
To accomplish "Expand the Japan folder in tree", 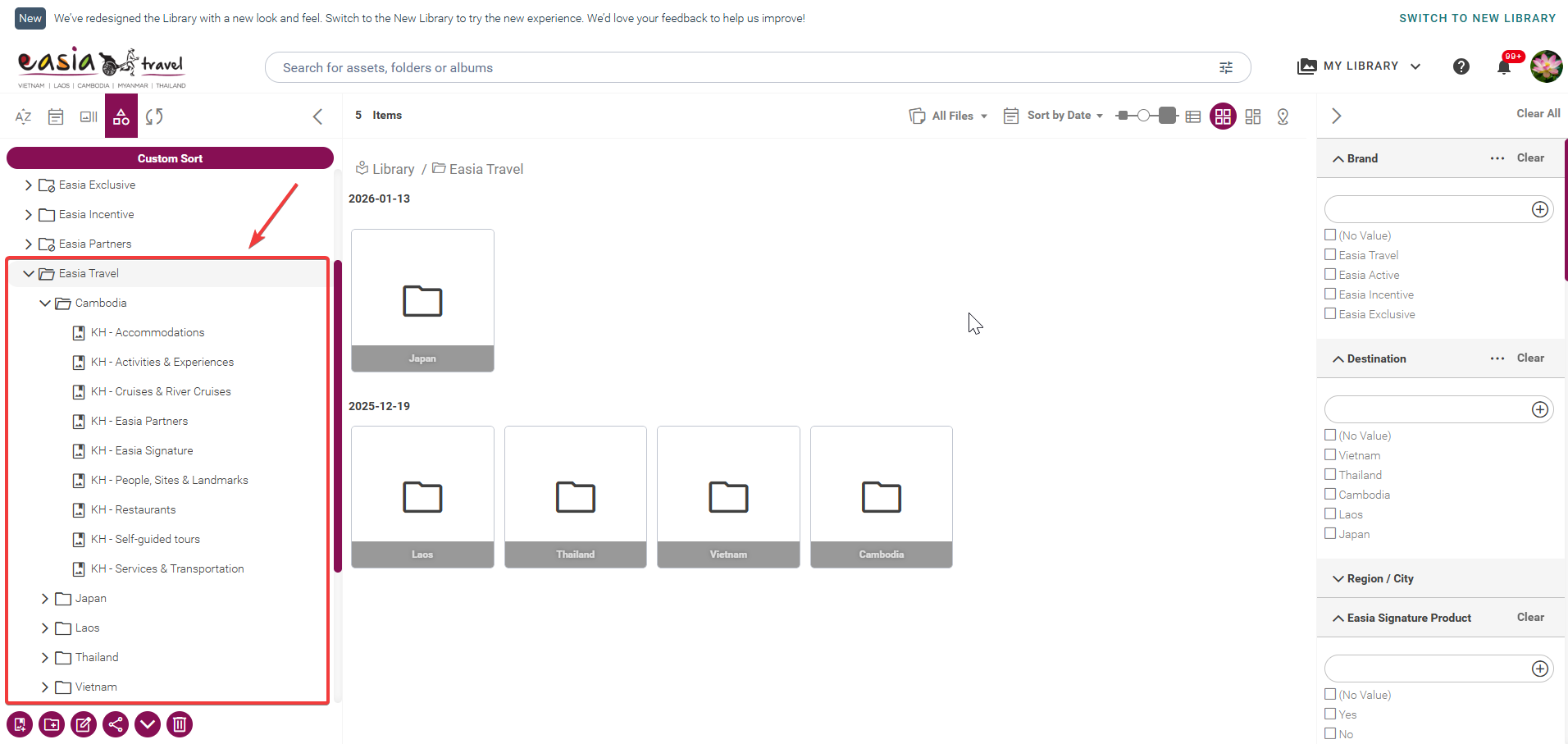I will pyautogui.click(x=45, y=599).
